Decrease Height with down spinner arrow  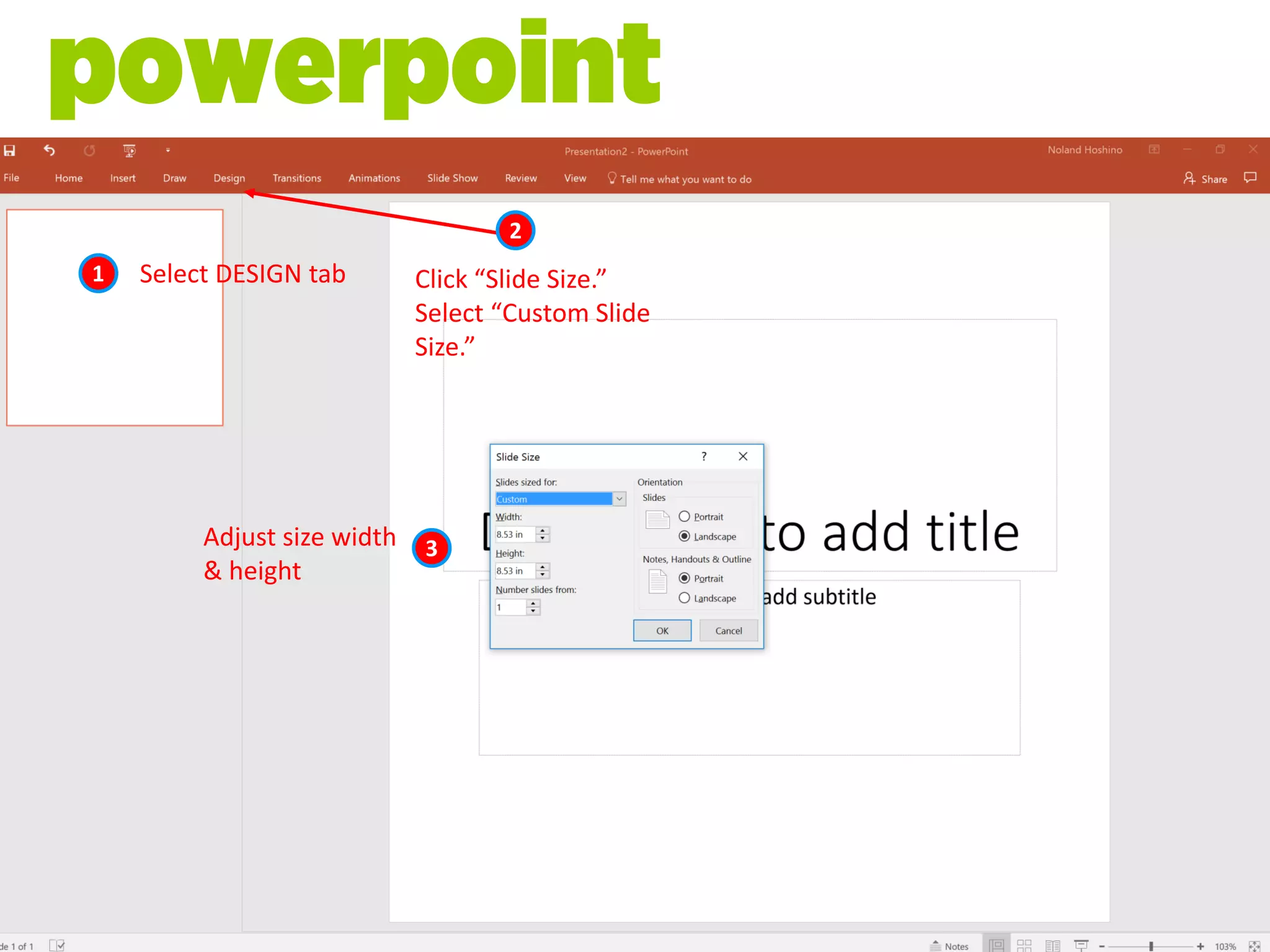[x=543, y=575]
